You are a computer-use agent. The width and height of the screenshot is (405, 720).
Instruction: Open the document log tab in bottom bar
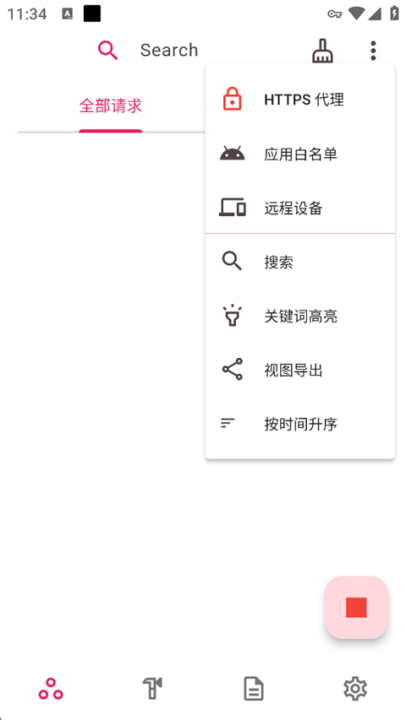tap(253, 689)
